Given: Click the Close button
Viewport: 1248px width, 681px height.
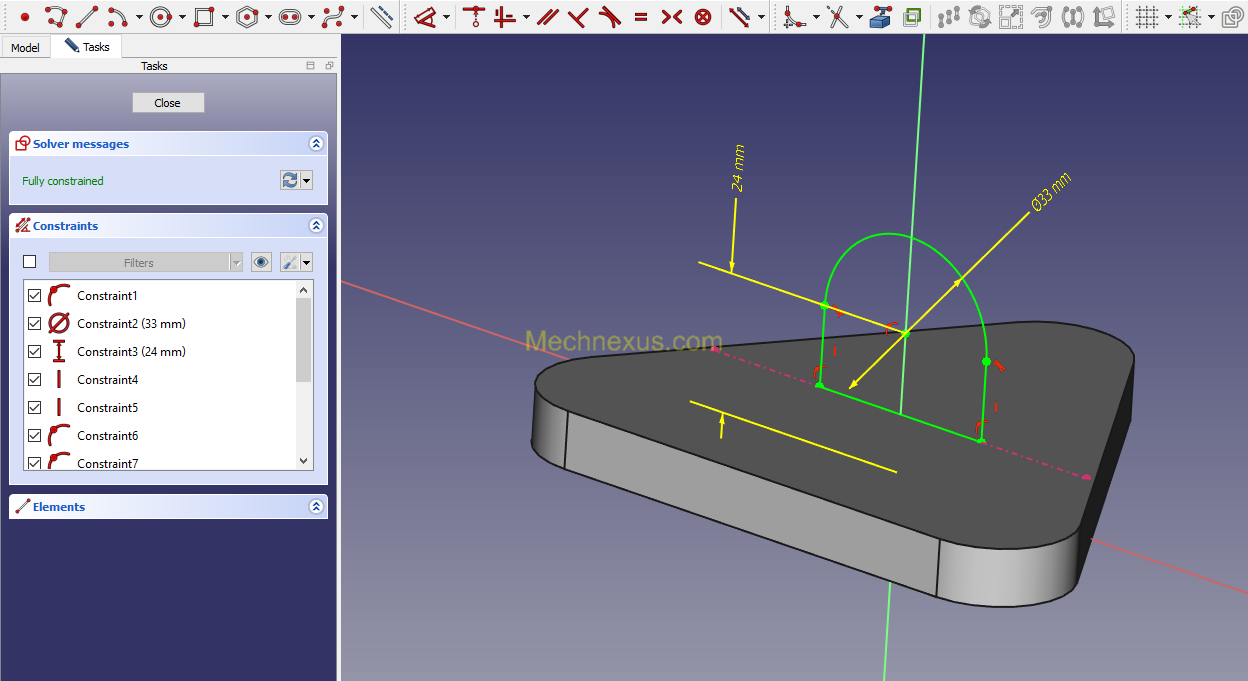Looking at the screenshot, I should point(168,103).
